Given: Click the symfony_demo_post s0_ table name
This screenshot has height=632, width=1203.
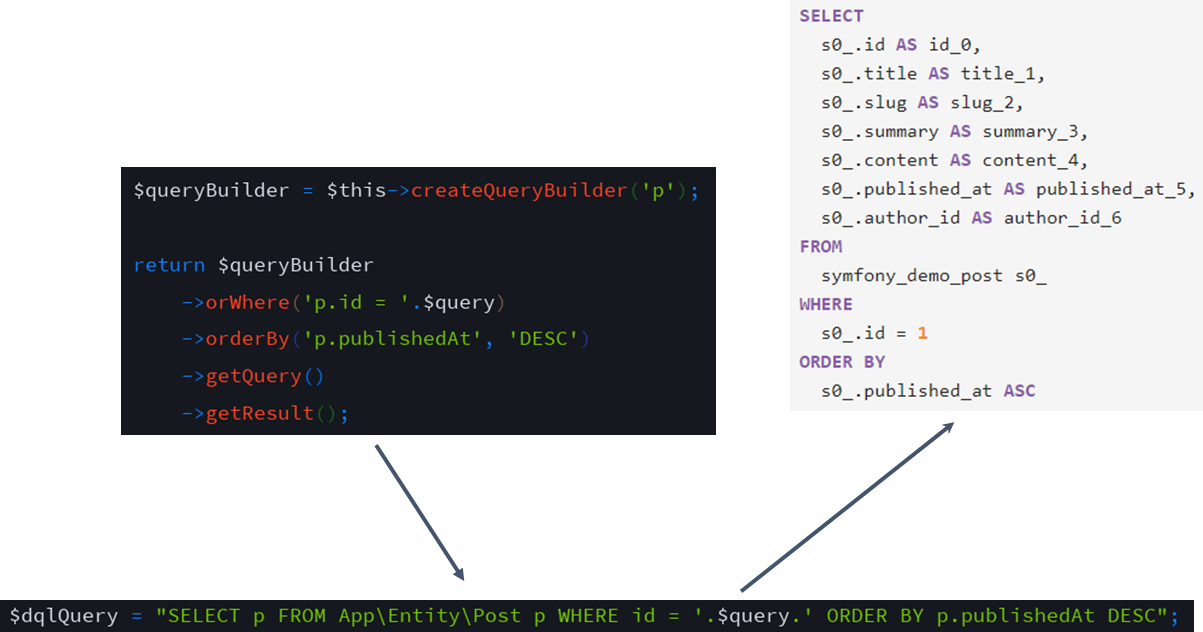Looking at the screenshot, I should click(933, 275).
